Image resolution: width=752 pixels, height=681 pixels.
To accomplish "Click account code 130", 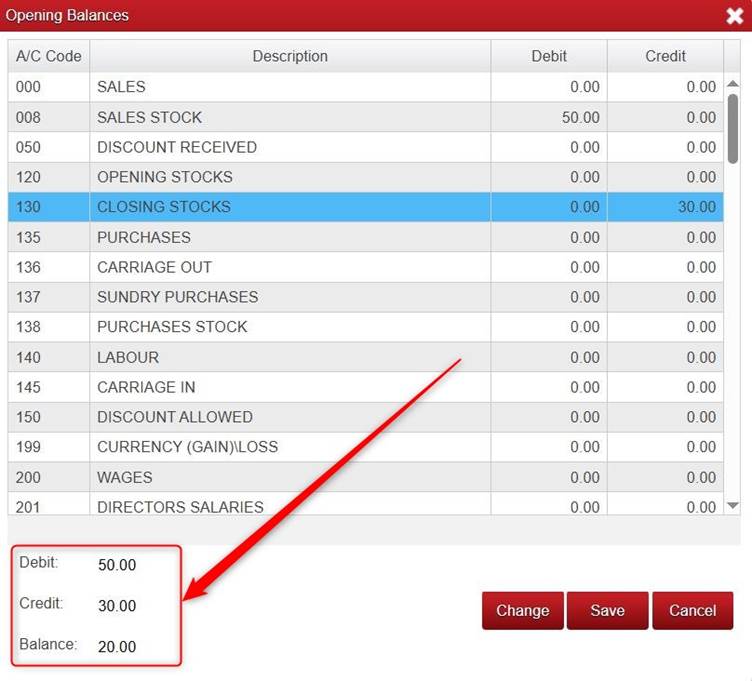I will pos(28,207).
